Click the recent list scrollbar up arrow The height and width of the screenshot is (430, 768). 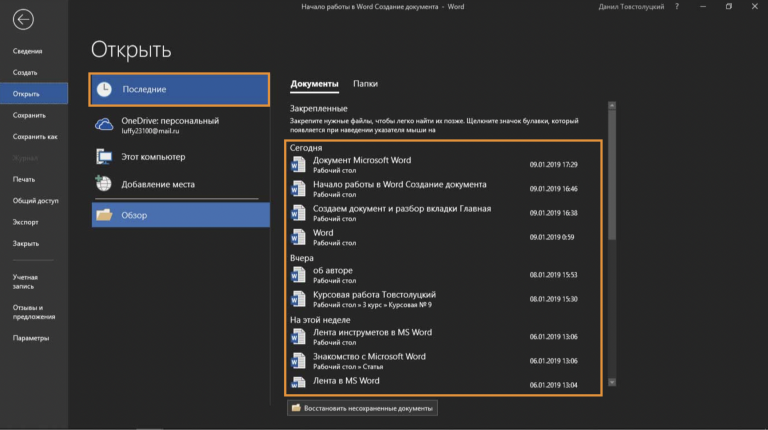point(612,105)
